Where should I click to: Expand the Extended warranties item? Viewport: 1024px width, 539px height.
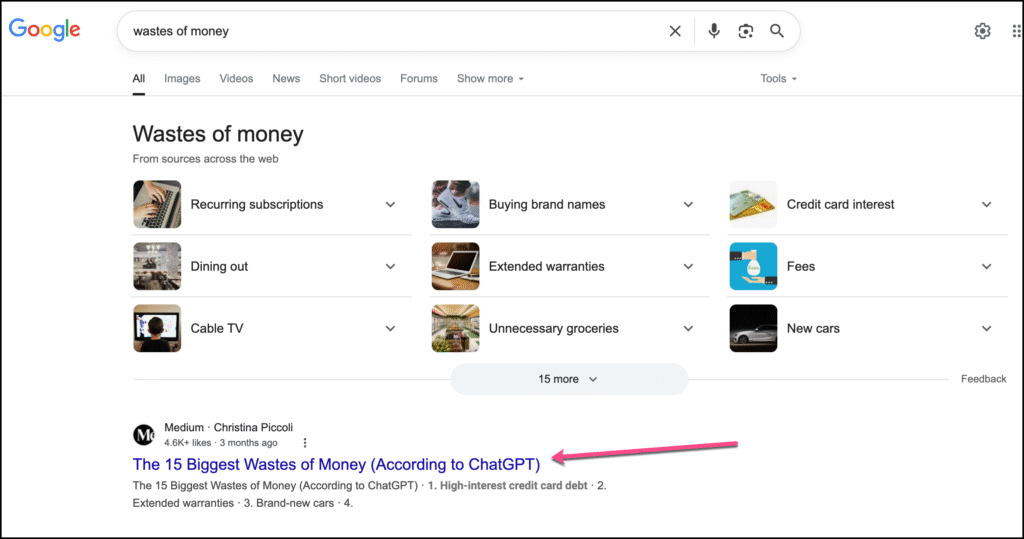(688, 266)
